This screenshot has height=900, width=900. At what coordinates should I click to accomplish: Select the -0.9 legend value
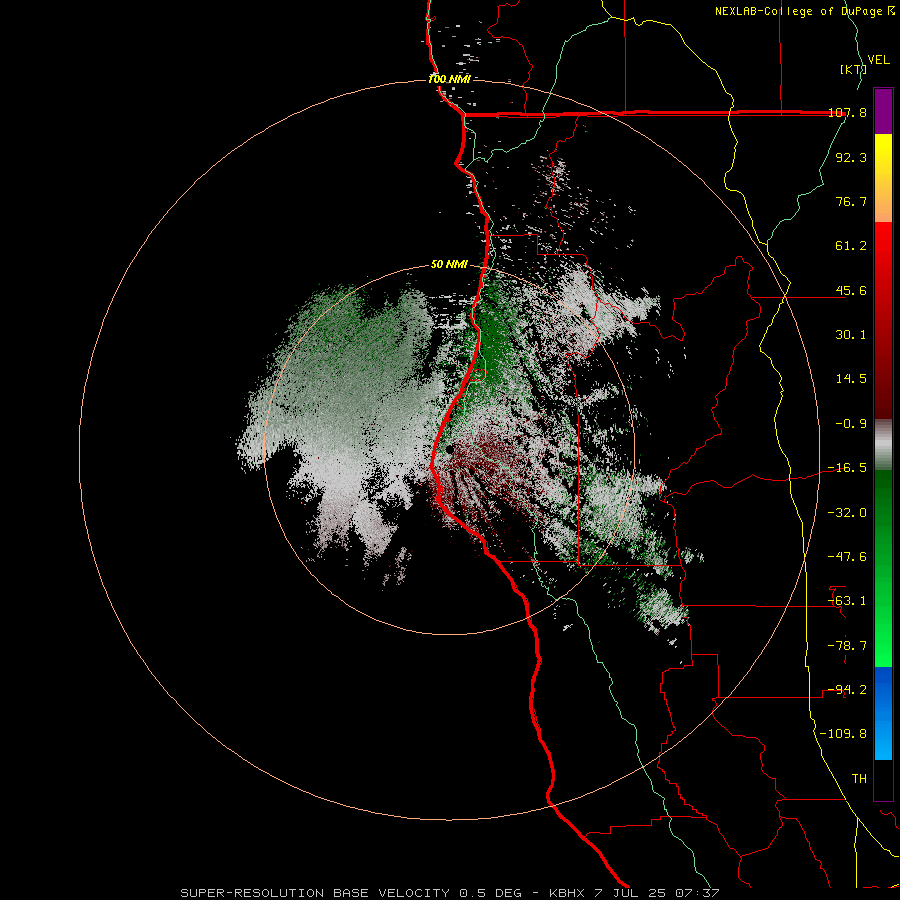(851, 424)
